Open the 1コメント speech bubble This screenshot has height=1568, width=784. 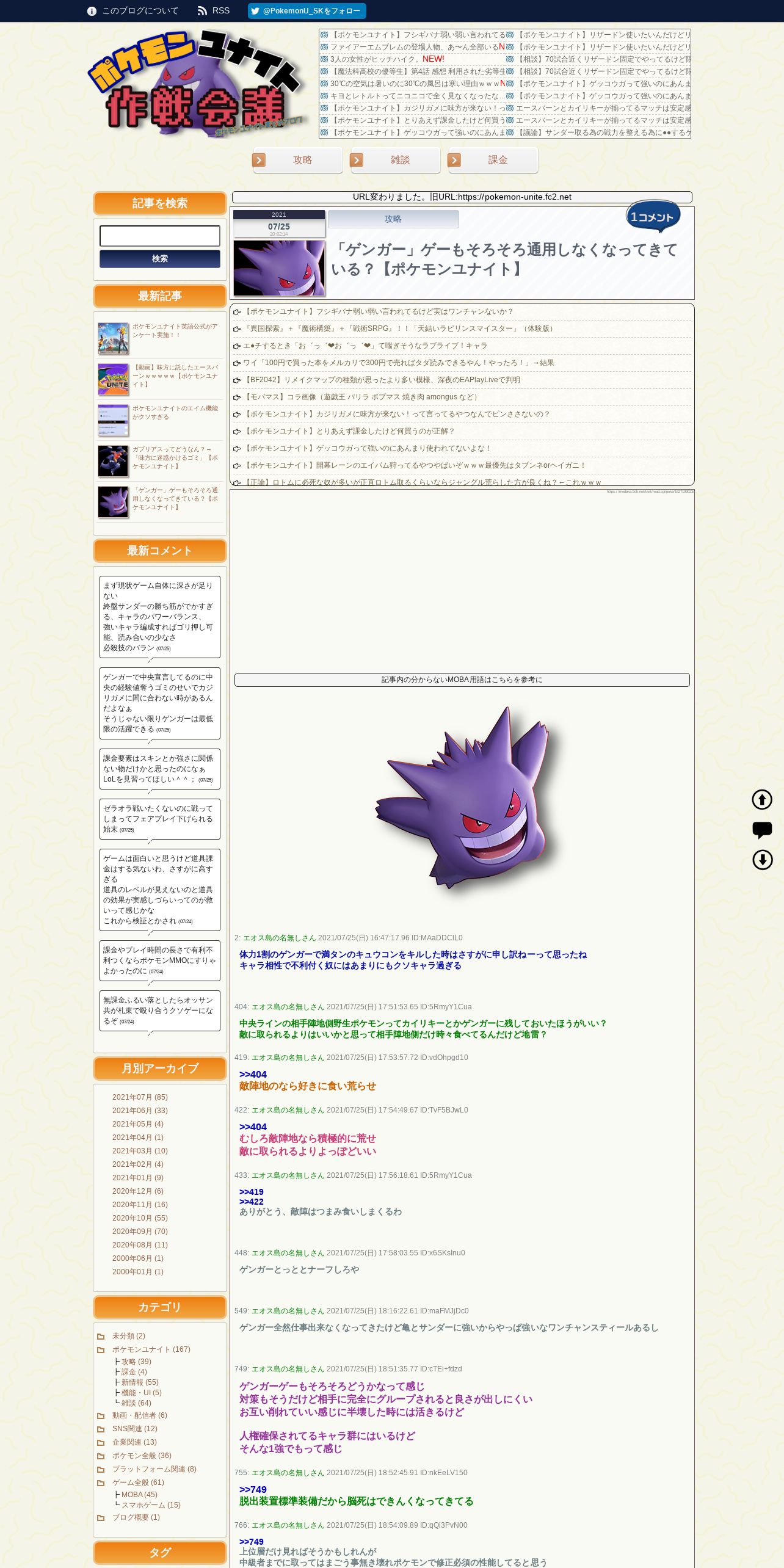[x=653, y=217]
